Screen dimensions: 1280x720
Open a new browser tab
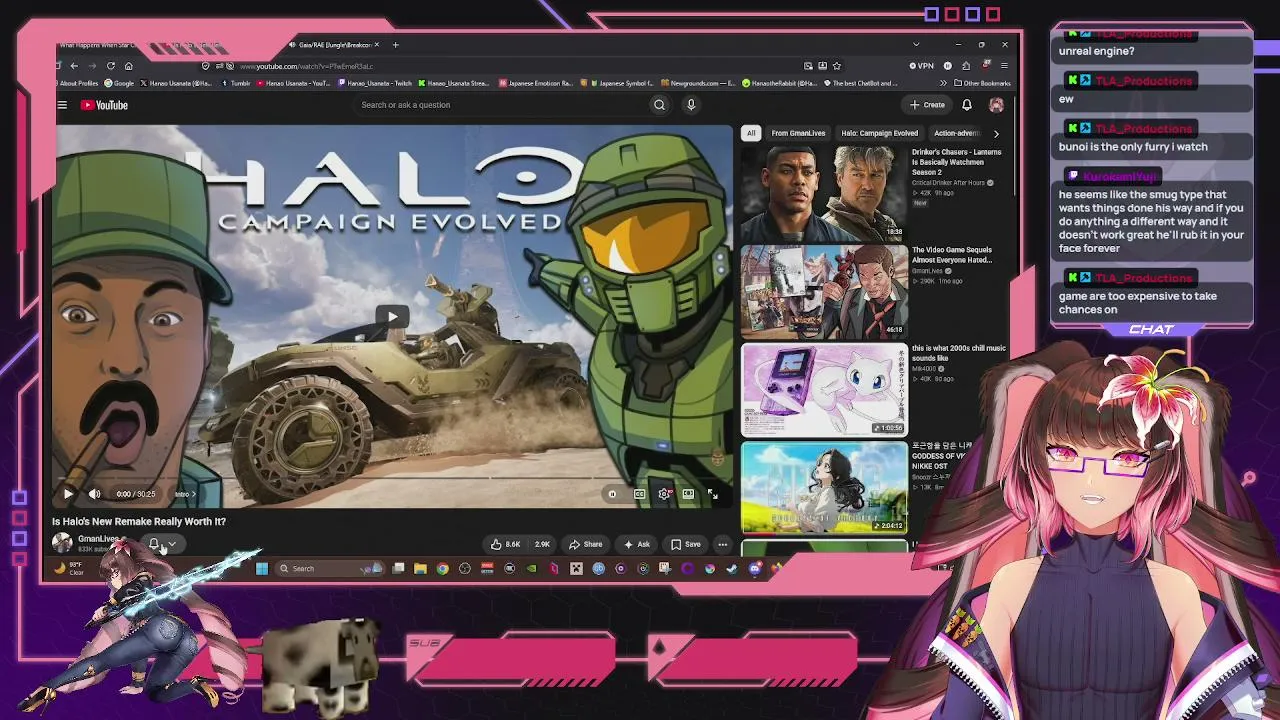(x=395, y=45)
